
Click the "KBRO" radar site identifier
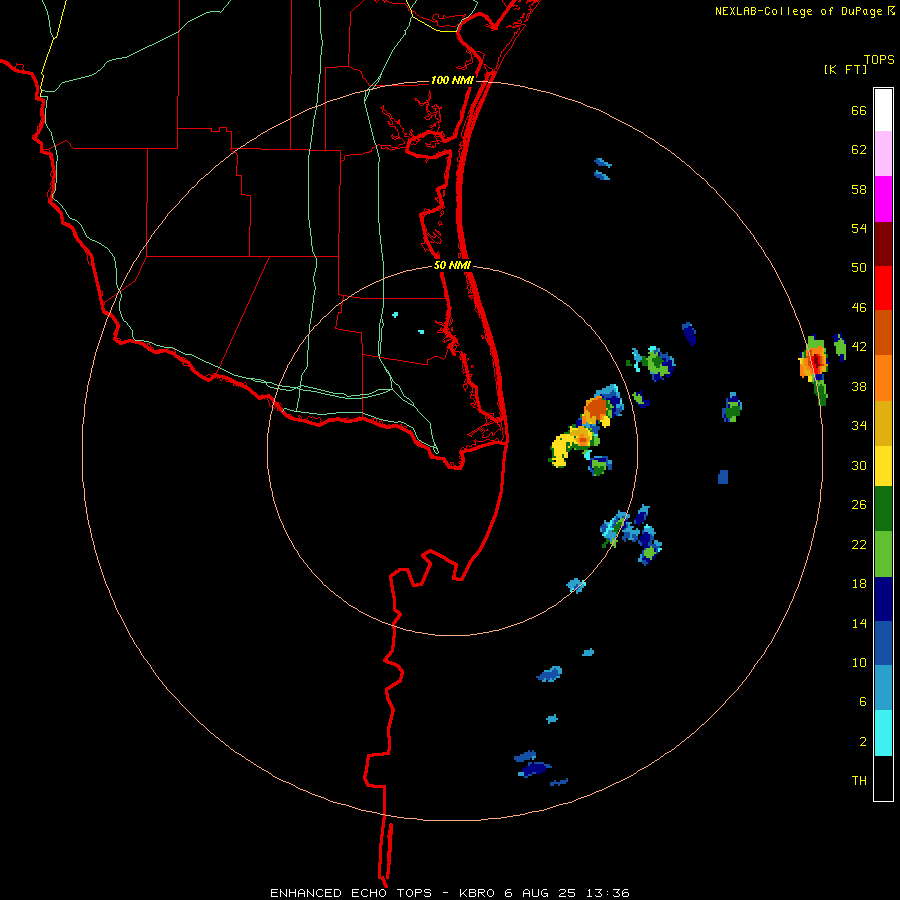click(479, 893)
